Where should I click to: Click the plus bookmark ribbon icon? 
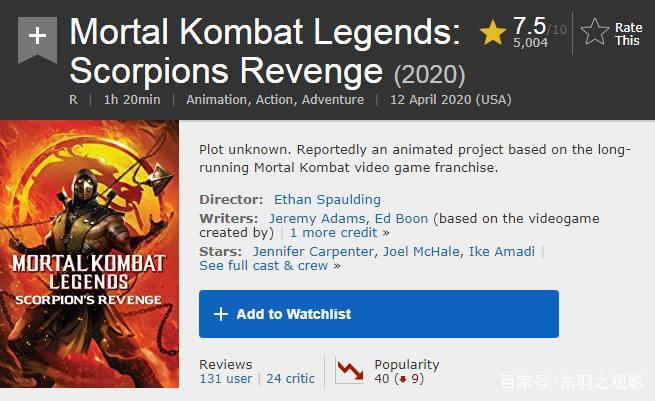click(x=37, y=37)
